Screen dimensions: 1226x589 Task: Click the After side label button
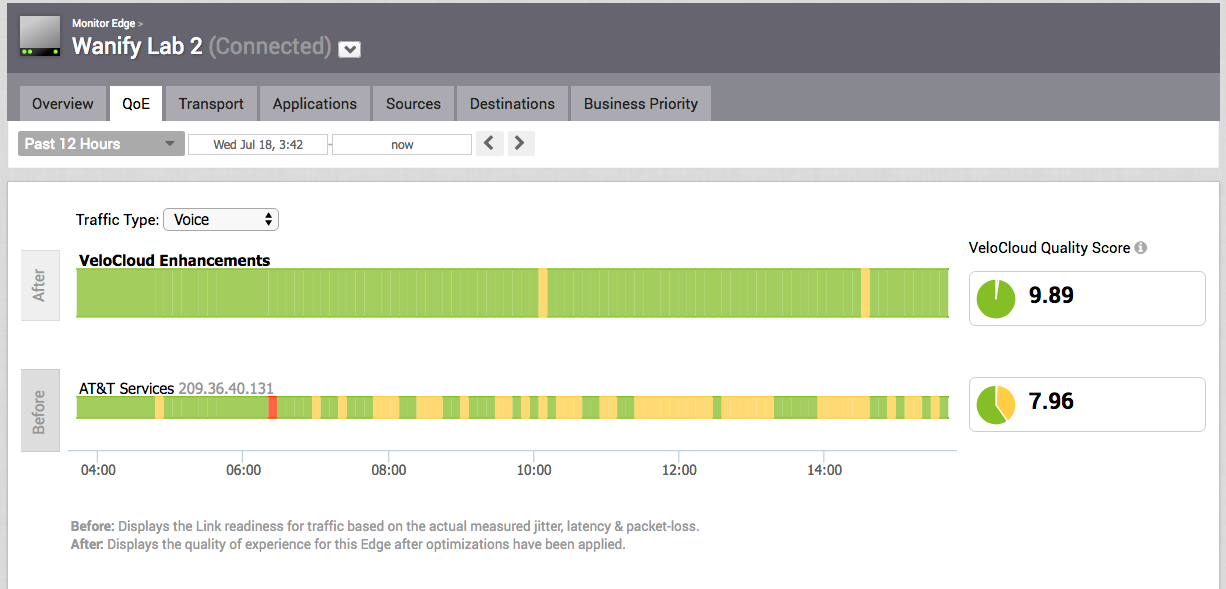click(x=40, y=286)
